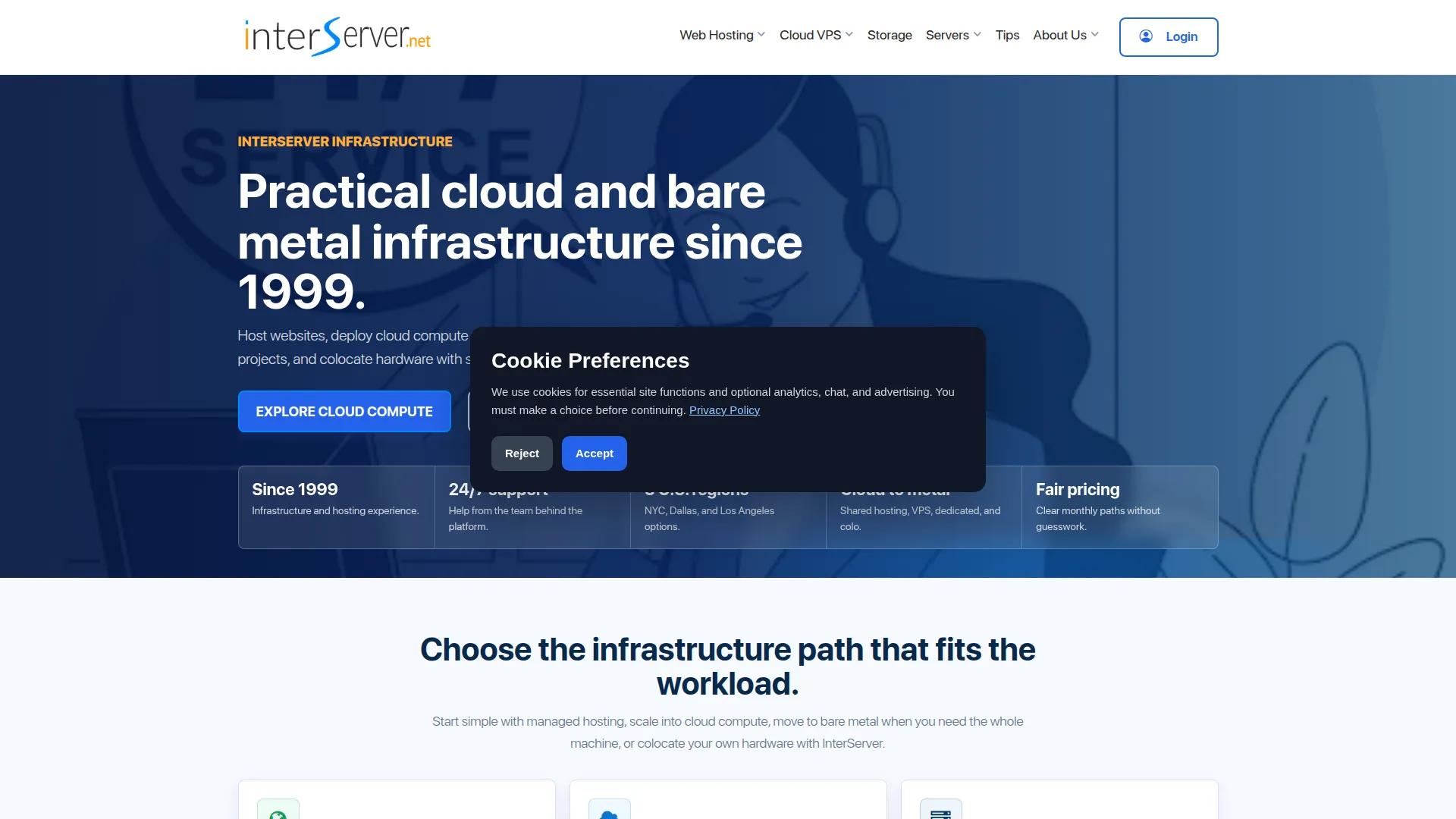Click the 'Cookie Preferences' dialog title
The height and width of the screenshot is (819, 1456).
(590, 360)
